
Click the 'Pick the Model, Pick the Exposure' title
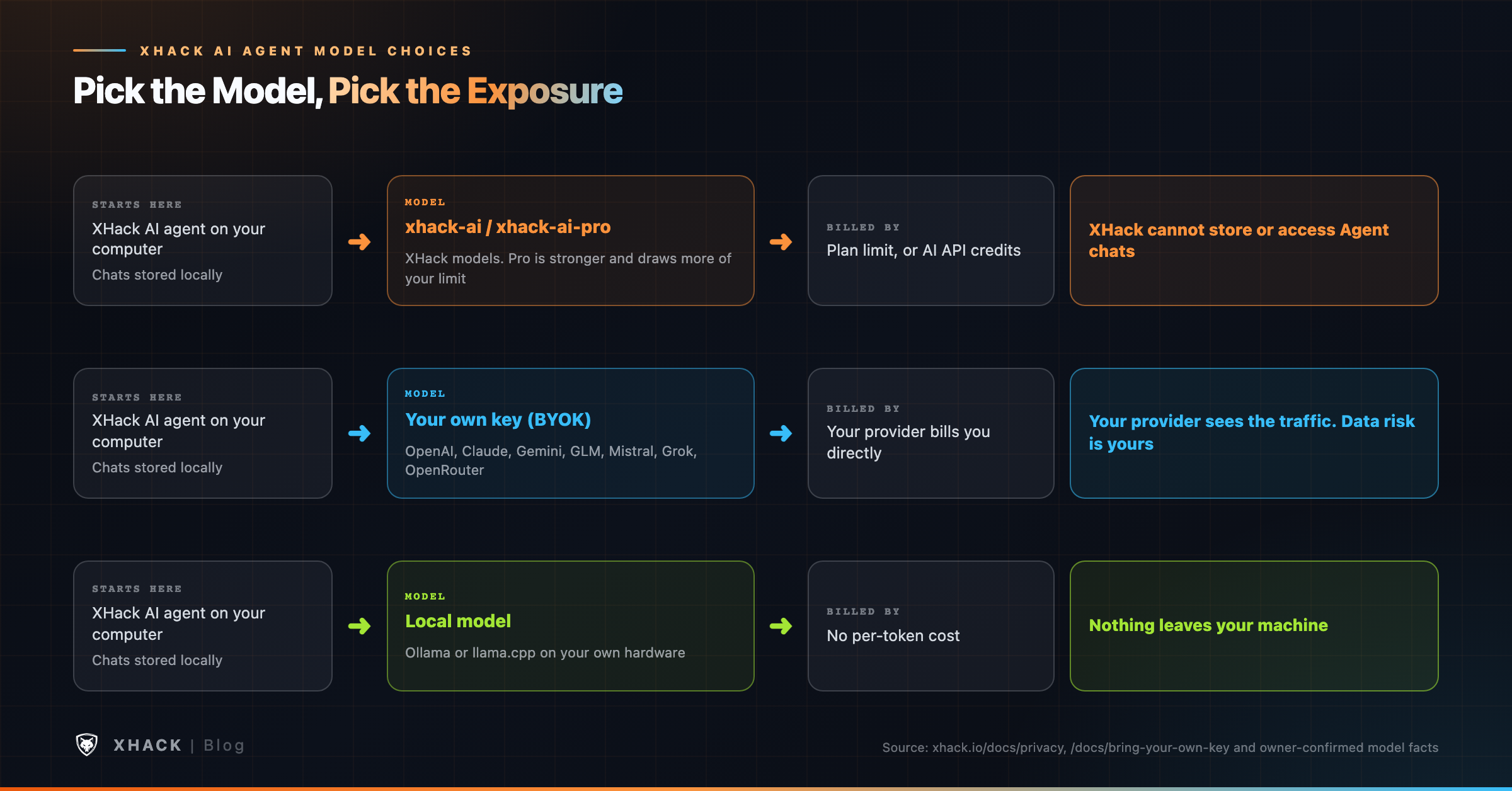(348, 91)
